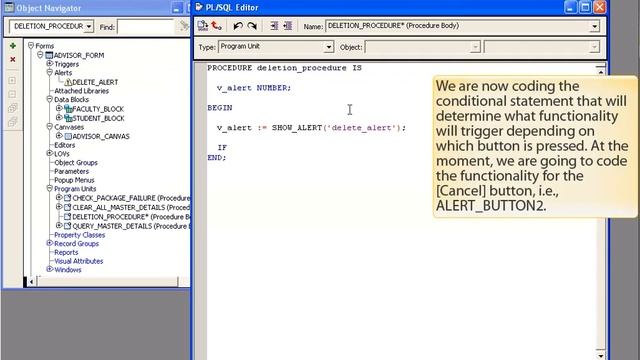Image resolution: width=640 pixels, height=360 pixels.
Task: Collapse the Forms root node
Action: coord(31,45)
